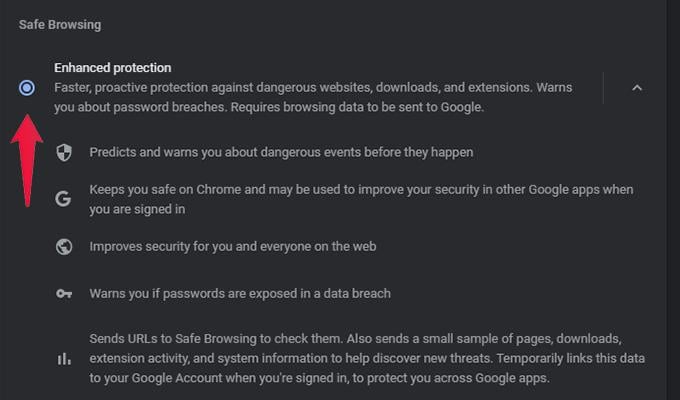Click the red arrow pointing upward
Viewport: 680px width, 400px height.
point(27,161)
